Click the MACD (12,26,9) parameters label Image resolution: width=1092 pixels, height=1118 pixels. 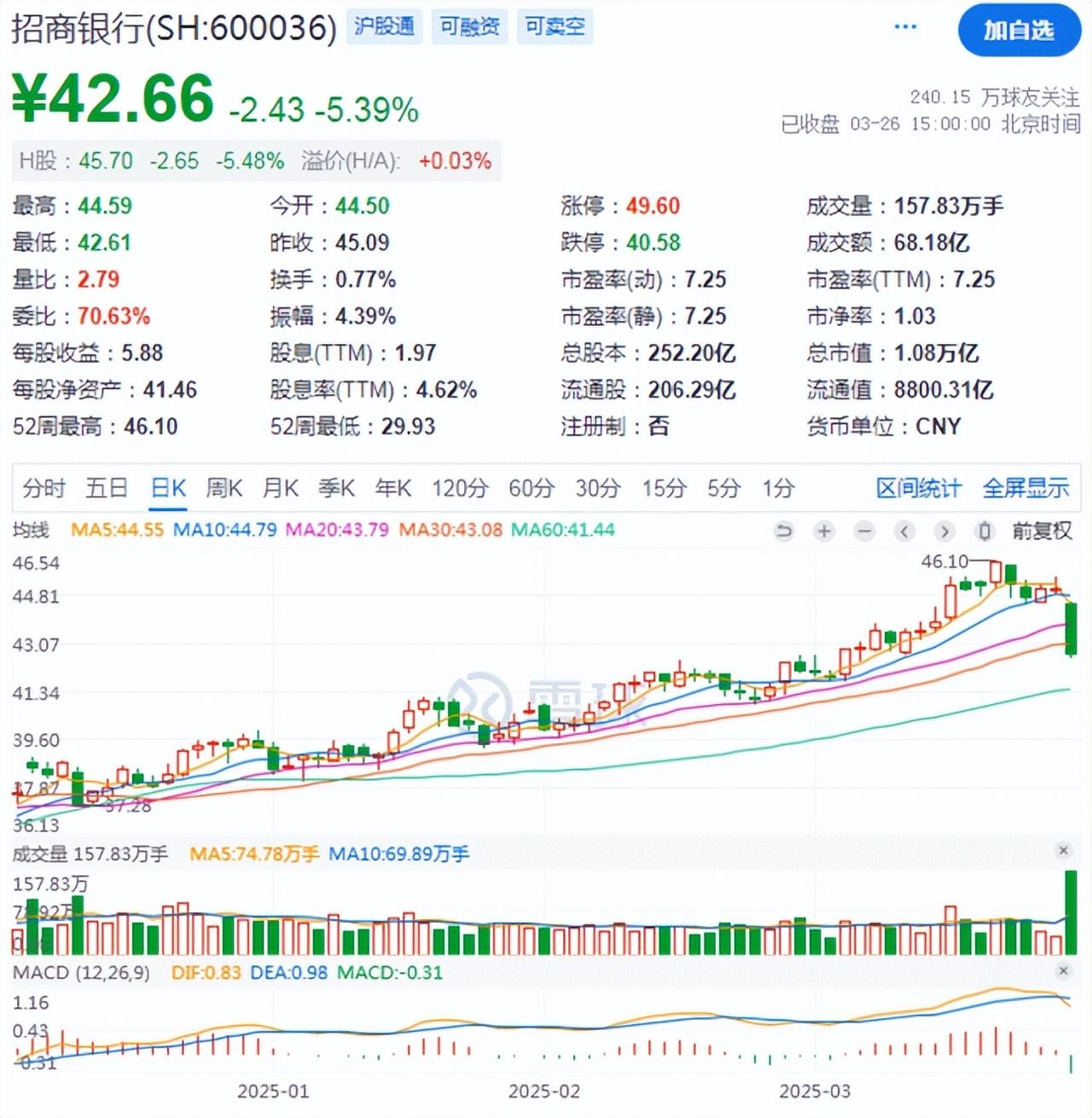click(81, 972)
